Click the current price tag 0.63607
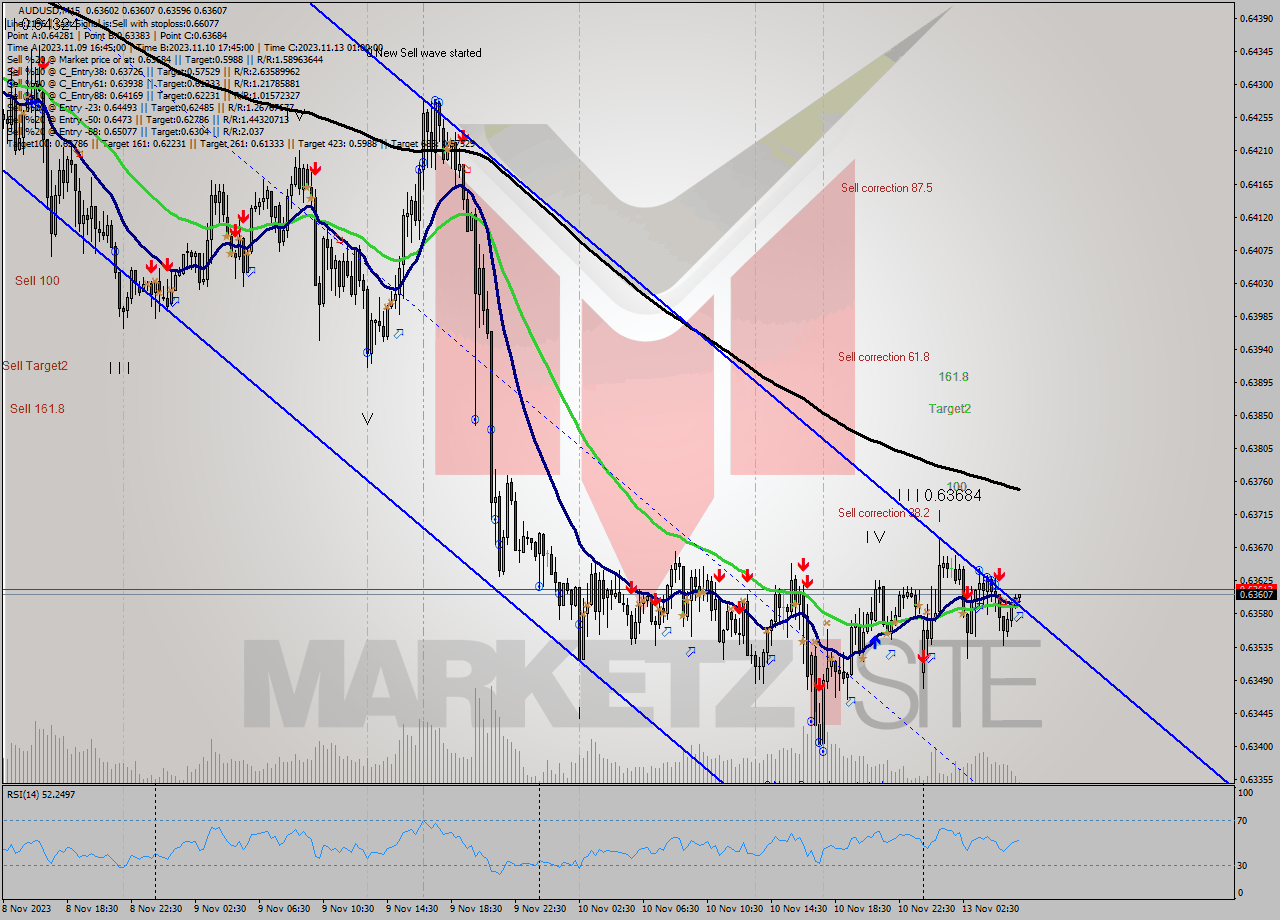 (1256, 594)
